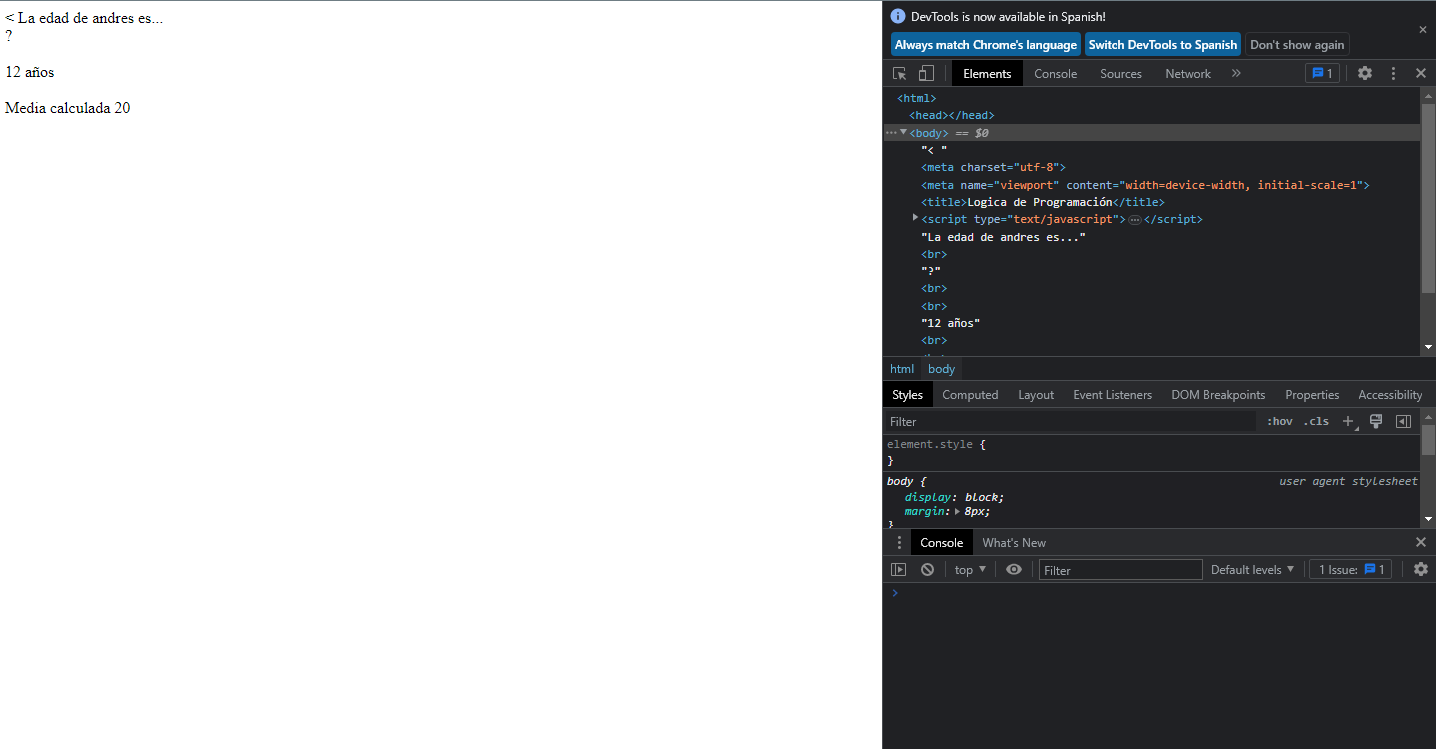
Task: Click the Styles pane scrollbar down arrow
Action: [1428, 518]
